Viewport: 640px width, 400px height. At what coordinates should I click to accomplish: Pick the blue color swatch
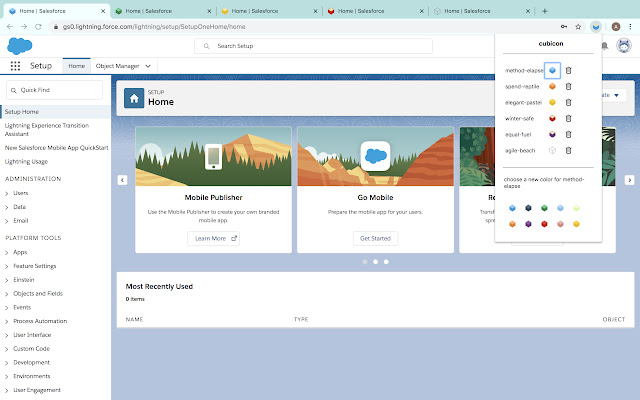[x=512, y=208]
